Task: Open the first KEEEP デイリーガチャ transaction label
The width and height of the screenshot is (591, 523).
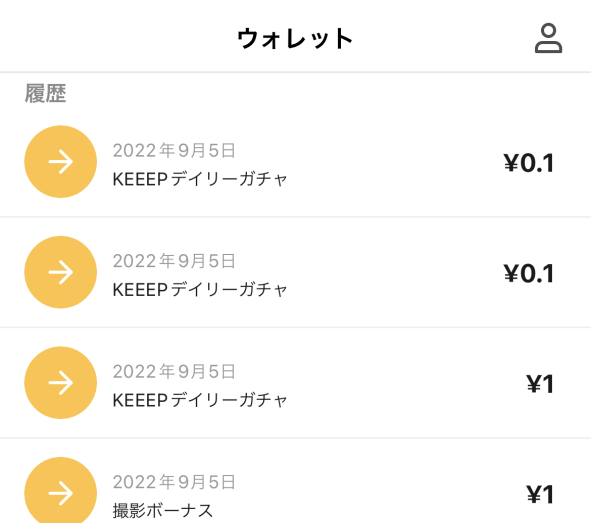Action: [200, 179]
